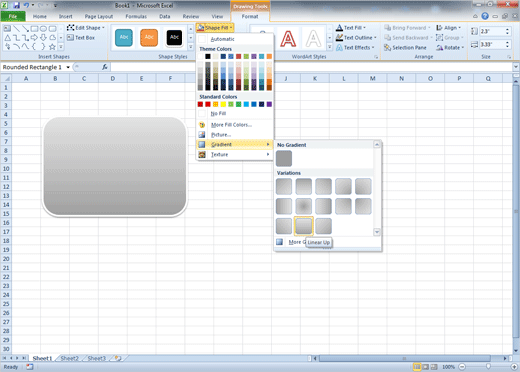Increase the shape height spinner
520x372 pixels.
click(x=507, y=29)
